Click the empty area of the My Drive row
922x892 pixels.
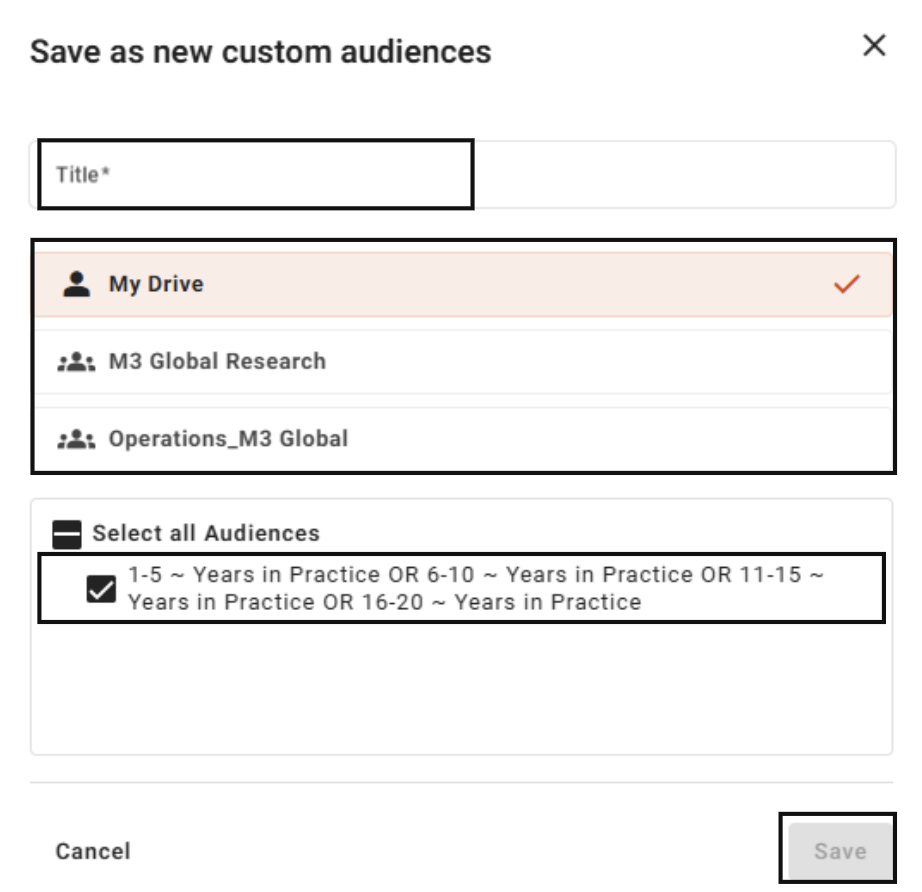(517, 284)
